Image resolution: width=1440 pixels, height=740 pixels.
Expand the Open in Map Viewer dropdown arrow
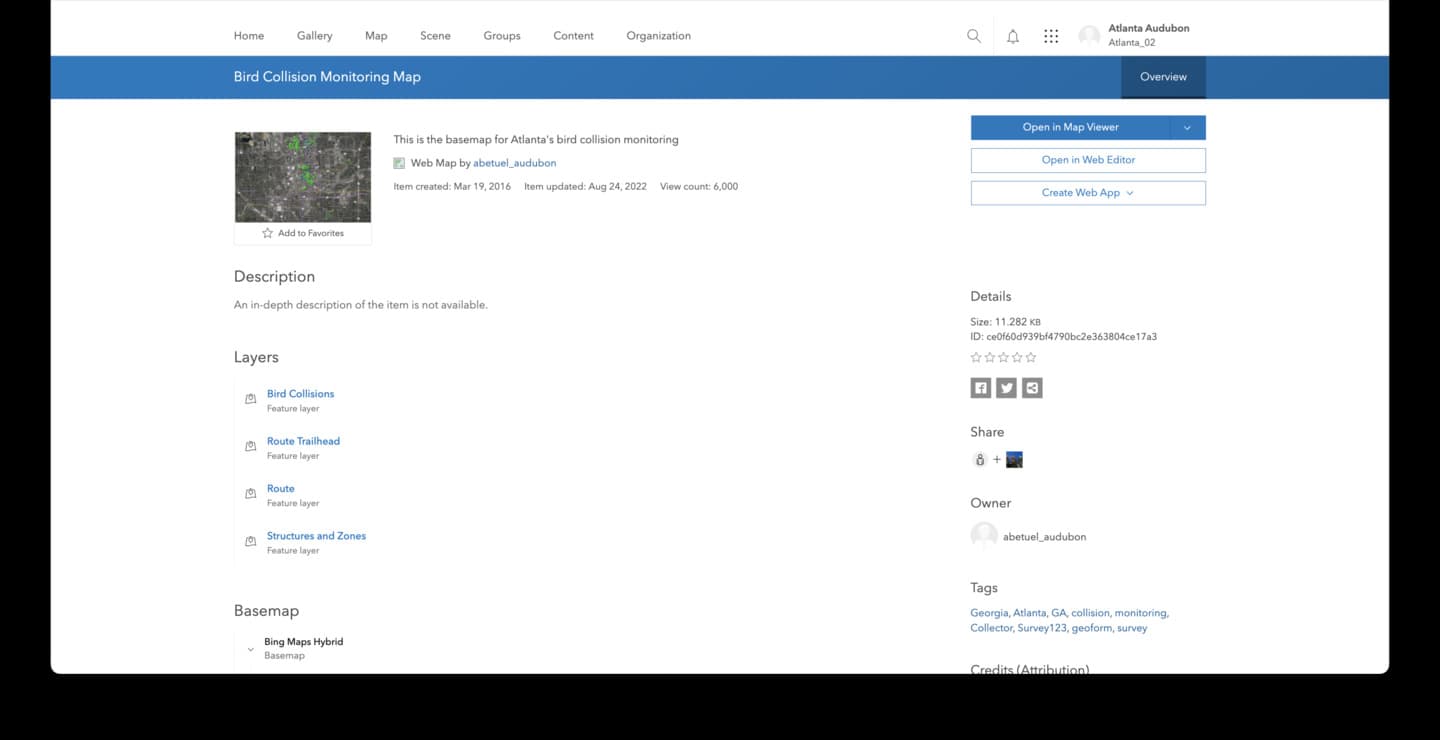pos(1187,128)
